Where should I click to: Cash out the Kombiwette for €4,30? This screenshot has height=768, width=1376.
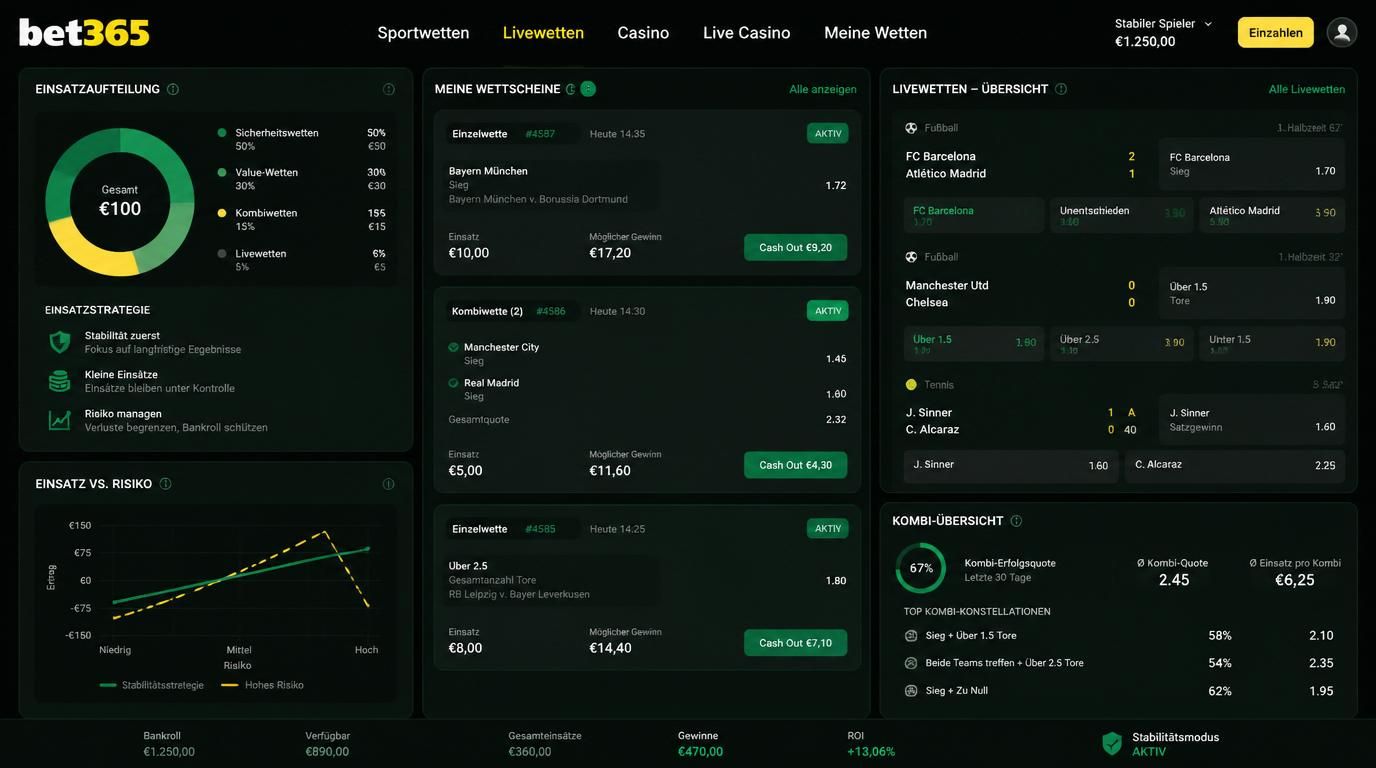click(x=795, y=465)
